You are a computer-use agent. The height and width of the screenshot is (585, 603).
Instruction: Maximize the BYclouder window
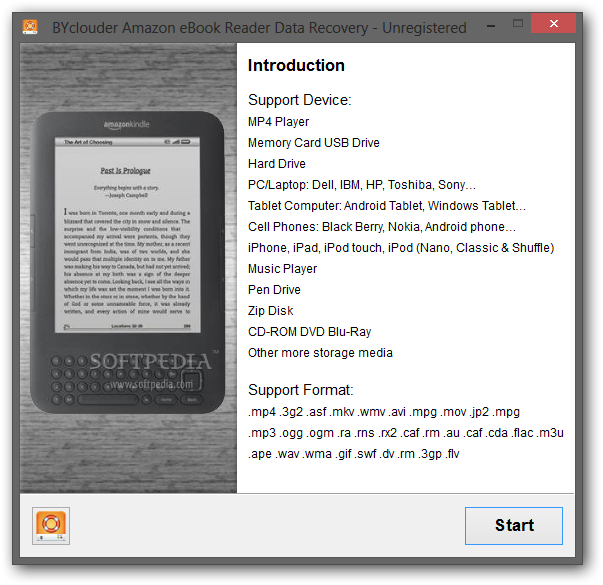pyautogui.click(x=518, y=24)
